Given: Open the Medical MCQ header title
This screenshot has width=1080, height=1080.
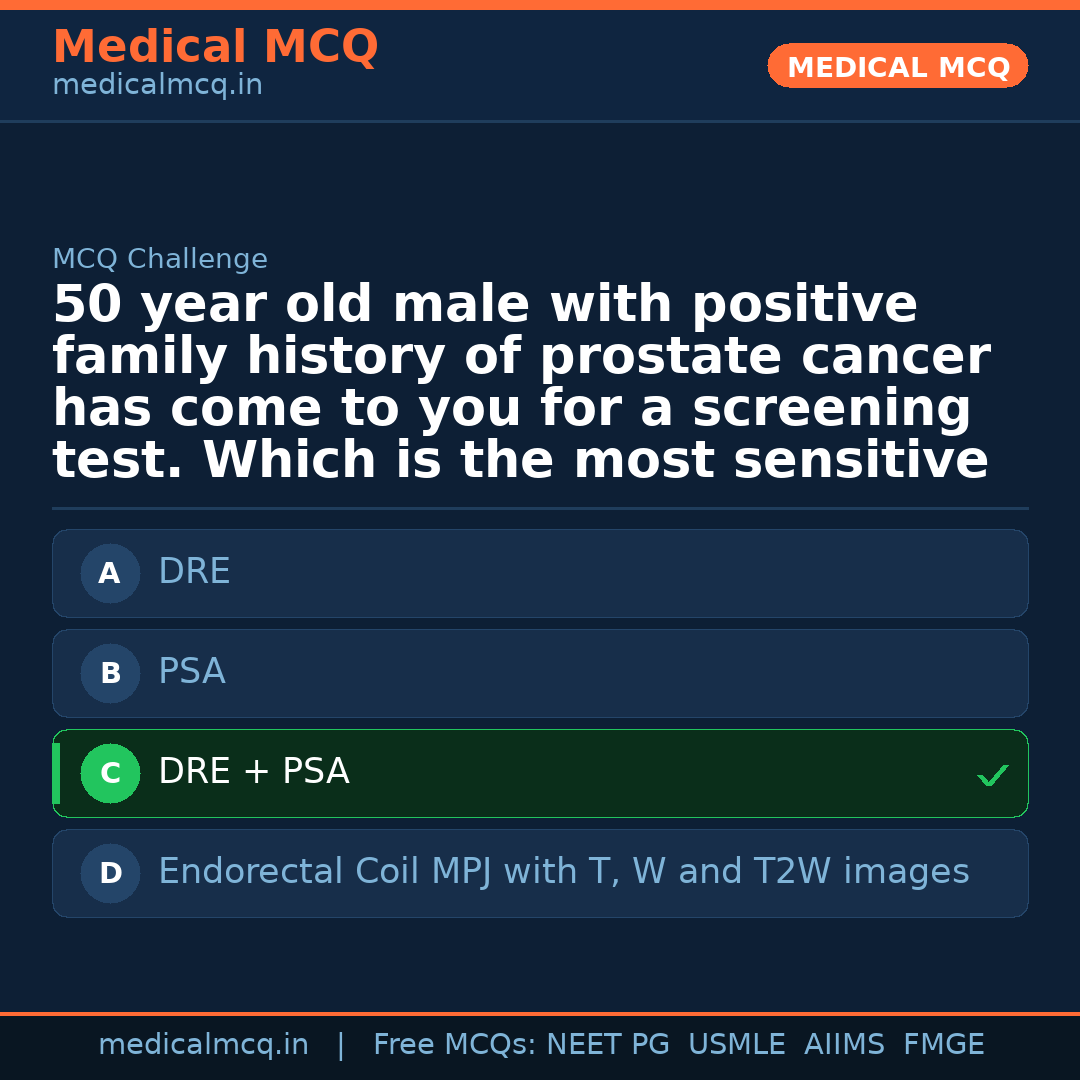Looking at the screenshot, I should point(215,47).
